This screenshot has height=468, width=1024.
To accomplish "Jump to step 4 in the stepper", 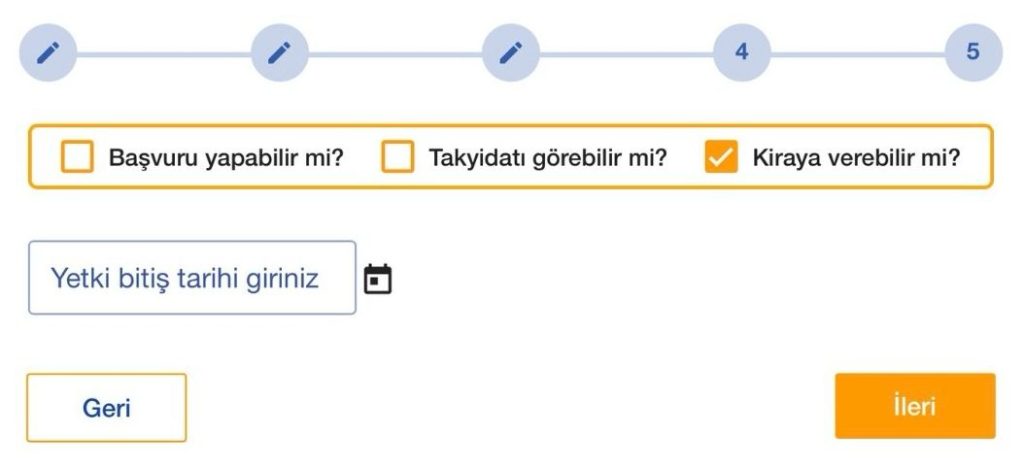I will [742, 52].
